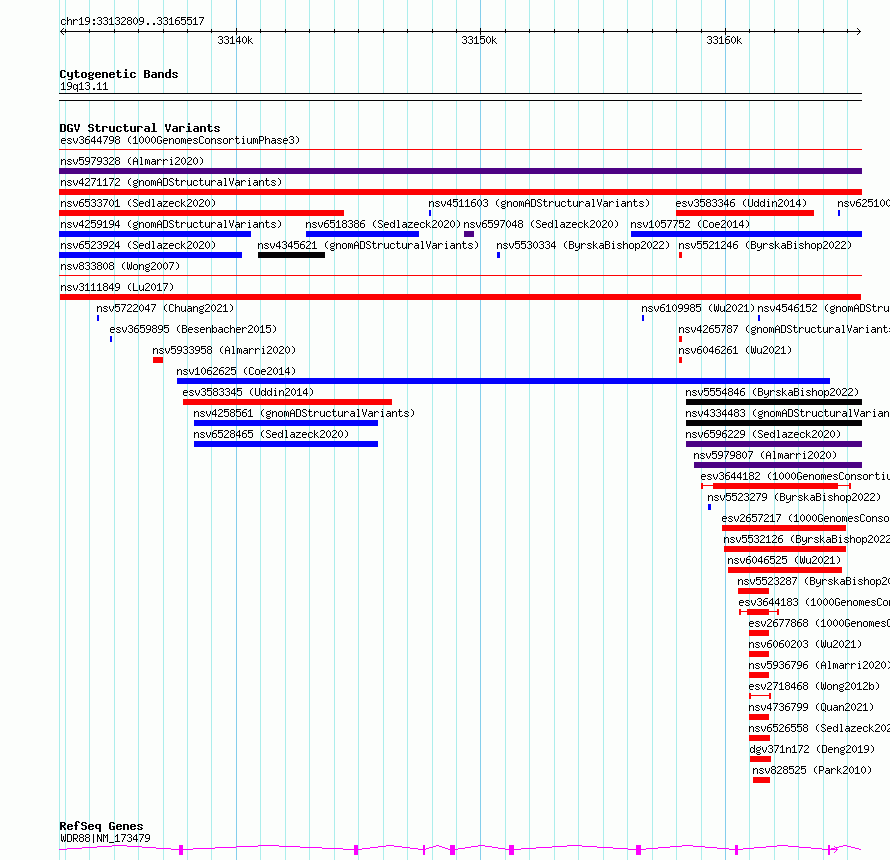This screenshot has width=890, height=860.
Task: Select the 33160k ruler position label
Action: click(724, 40)
